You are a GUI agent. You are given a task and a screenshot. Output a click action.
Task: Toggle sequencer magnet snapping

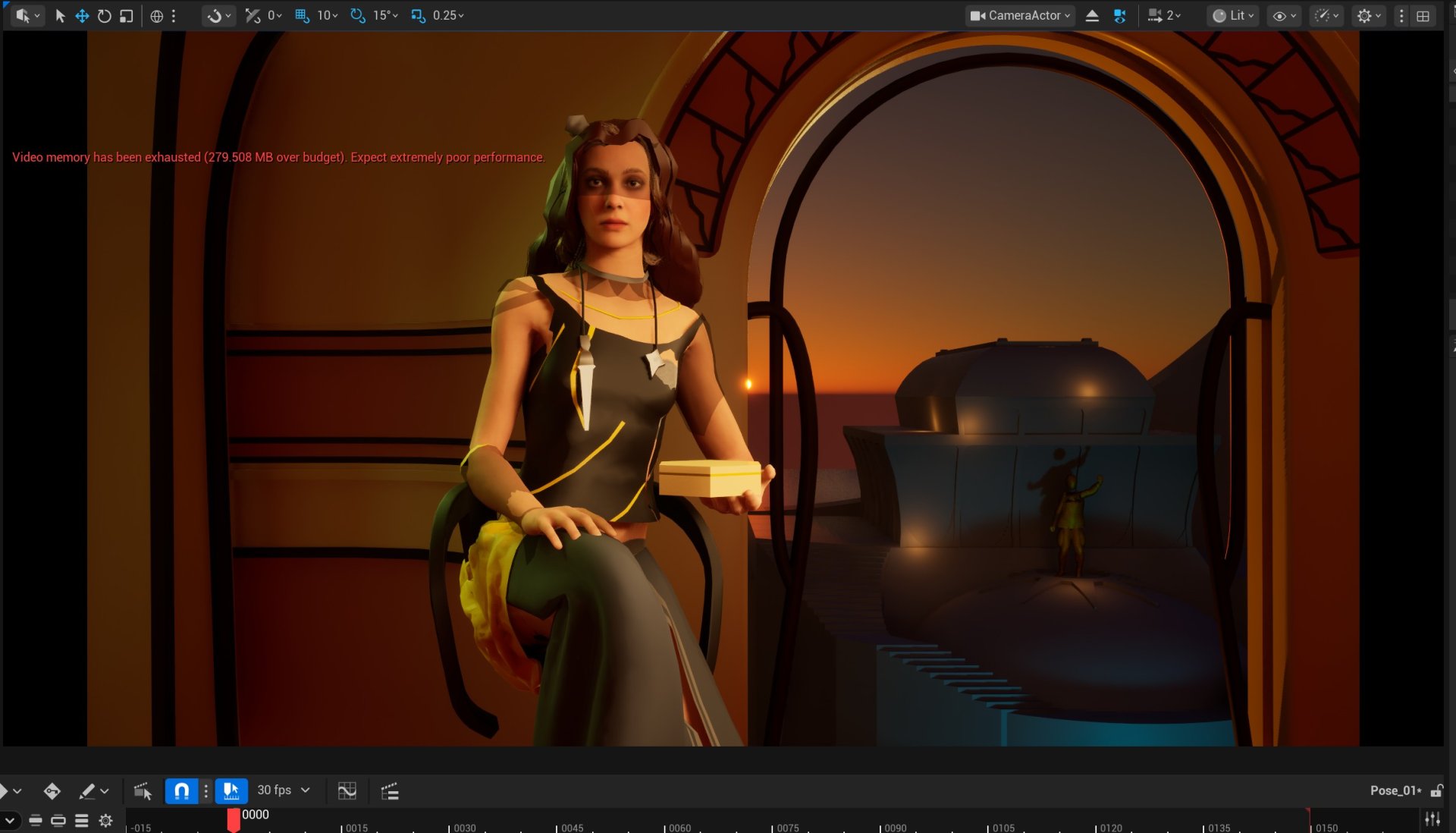(x=181, y=791)
